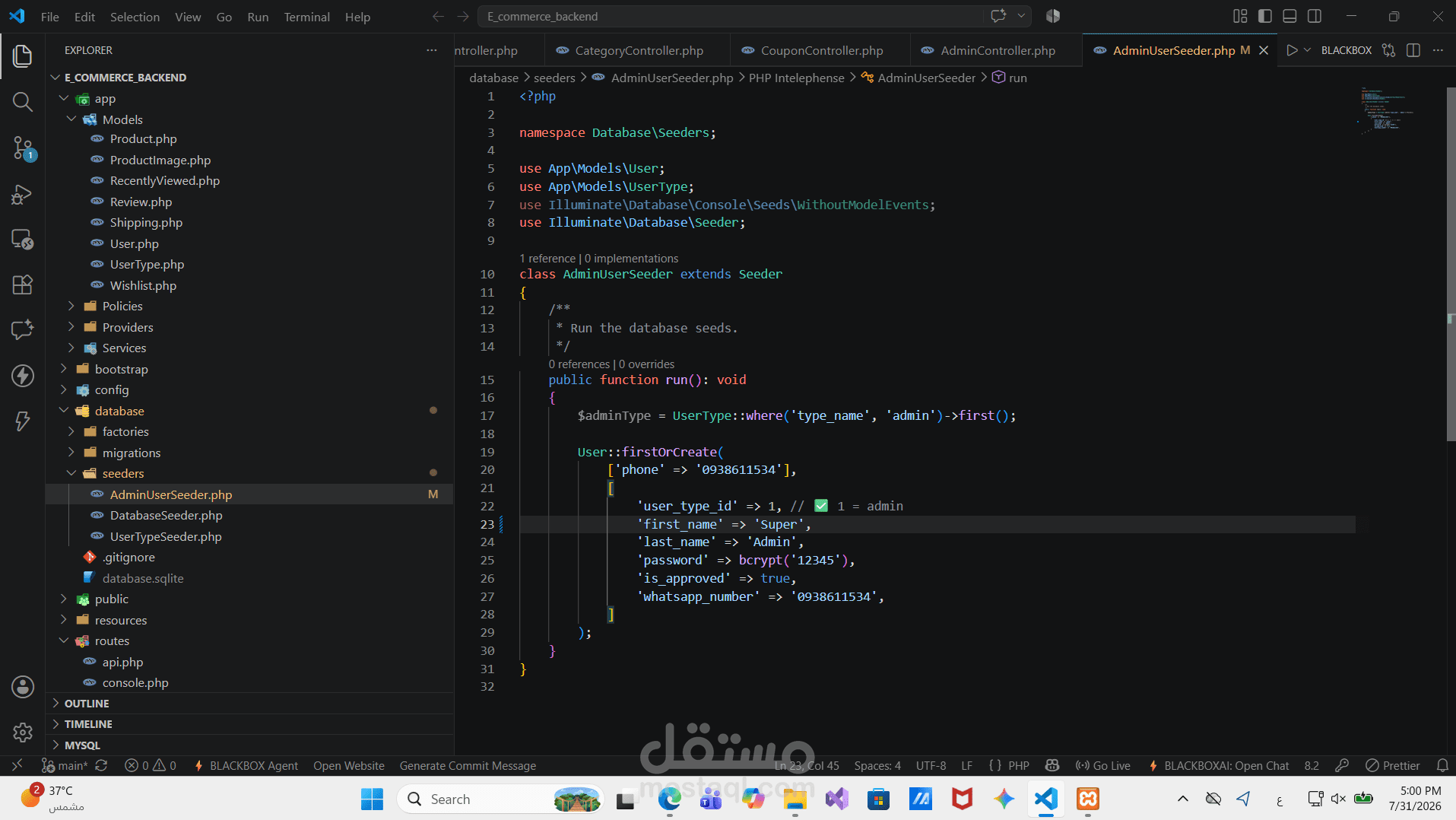Screen dimensions: 1456x820
Task: Open the Explorer view in activity bar
Action: pyautogui.click(x=23, y=56)
